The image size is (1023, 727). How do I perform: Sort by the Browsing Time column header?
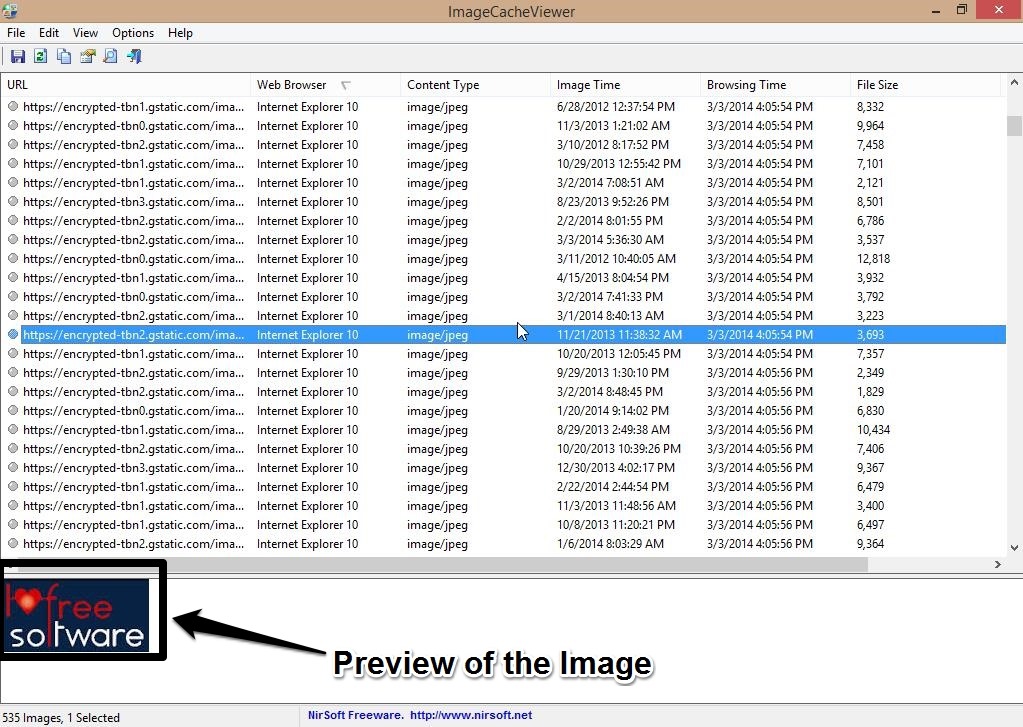(x=775, y=85)
